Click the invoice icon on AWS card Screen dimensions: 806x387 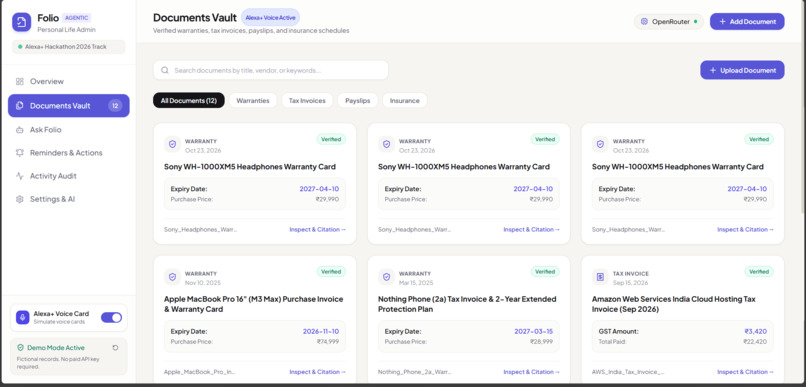click(x=600, y=277)
